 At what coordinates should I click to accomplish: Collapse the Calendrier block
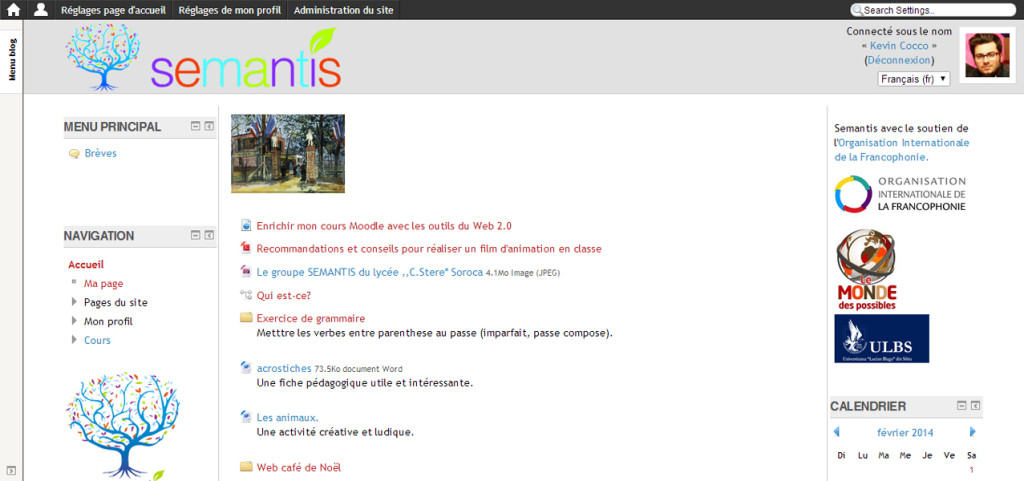[x=961, y=405]
